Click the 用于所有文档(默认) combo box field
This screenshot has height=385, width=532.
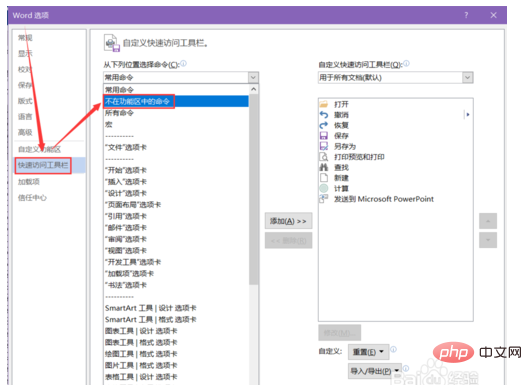[395, 77]
